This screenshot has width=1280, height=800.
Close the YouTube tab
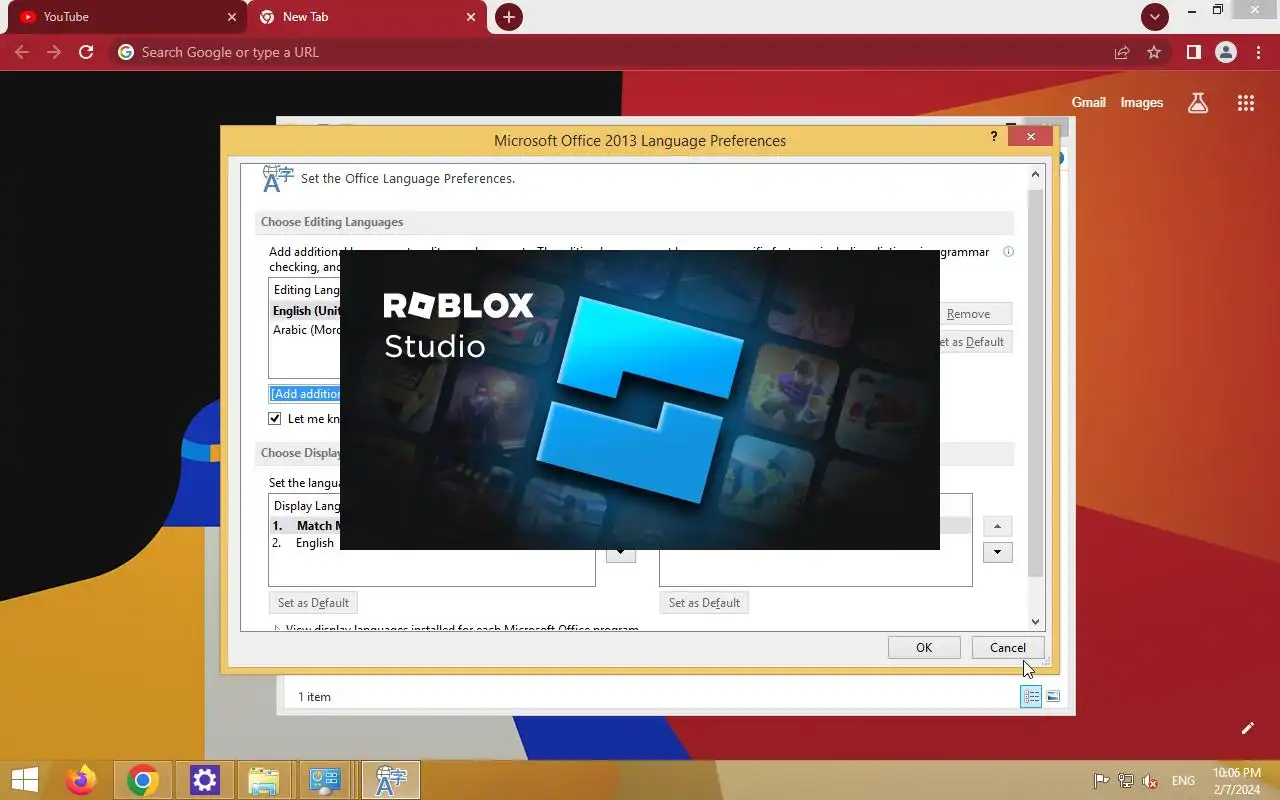click(x=232, y=17)
